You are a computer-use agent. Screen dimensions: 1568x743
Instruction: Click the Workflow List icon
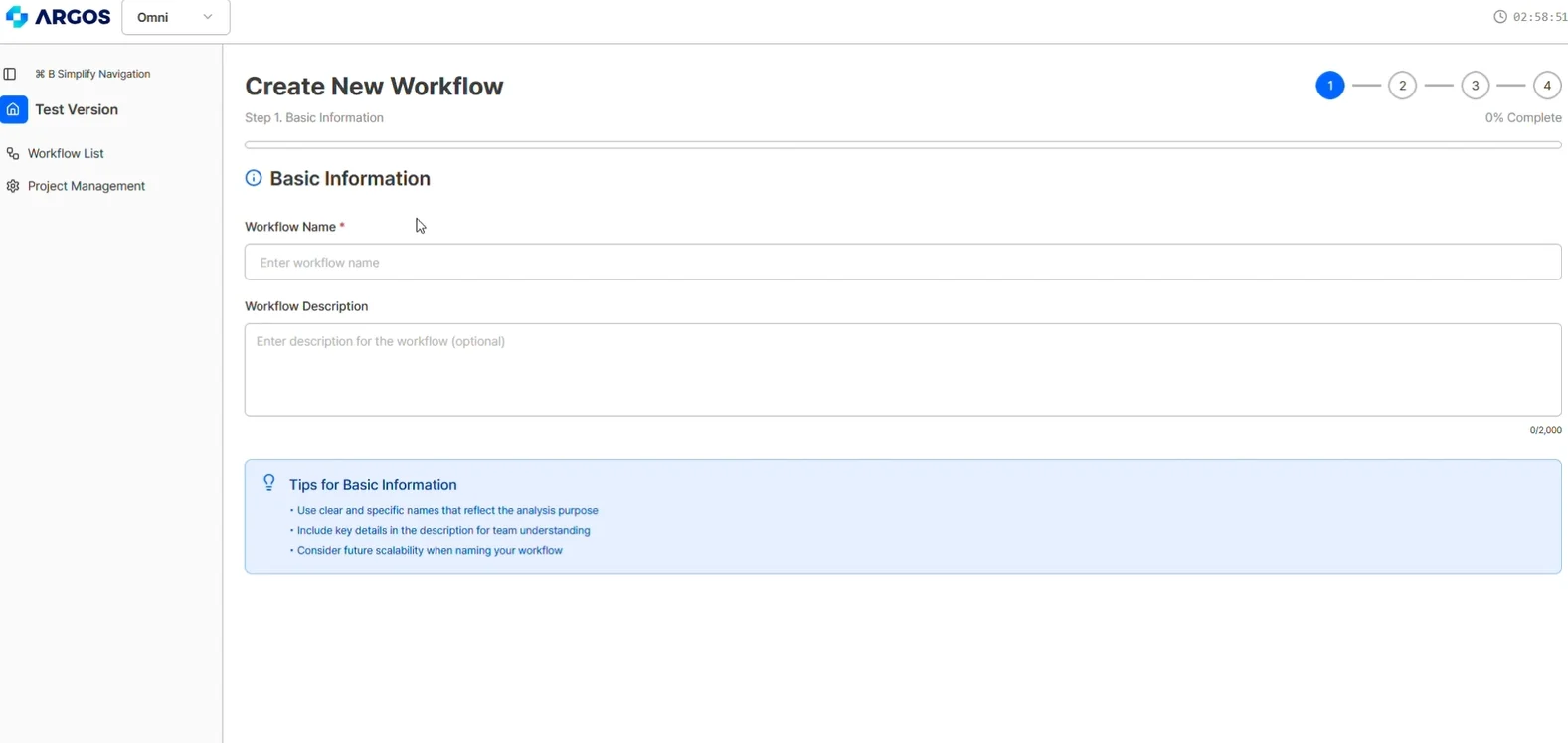click(13, 154)
